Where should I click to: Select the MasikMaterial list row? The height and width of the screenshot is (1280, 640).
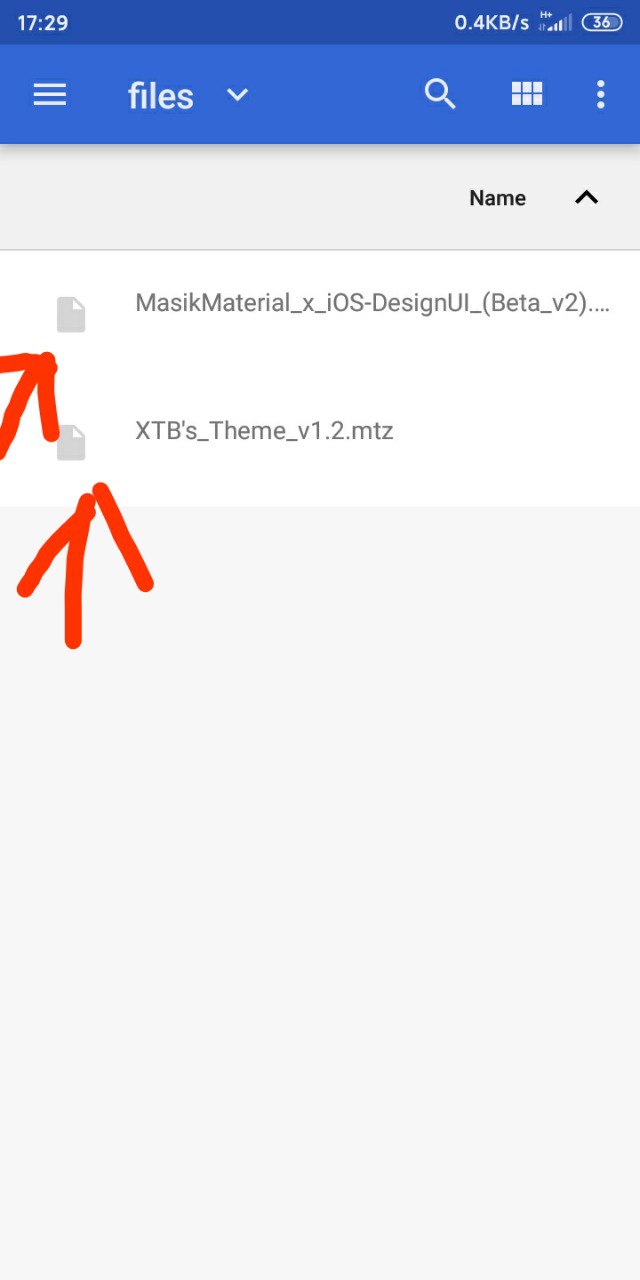click(320, 314)
